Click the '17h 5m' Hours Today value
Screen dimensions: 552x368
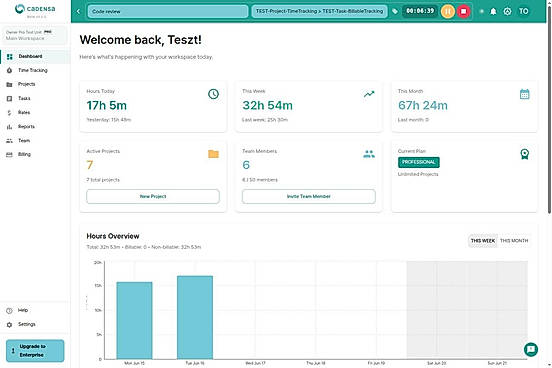tap(107, 105)
